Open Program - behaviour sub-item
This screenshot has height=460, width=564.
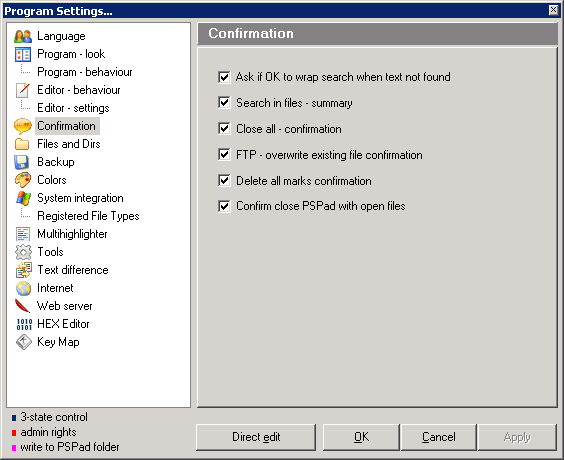click(x=85, y=72)
